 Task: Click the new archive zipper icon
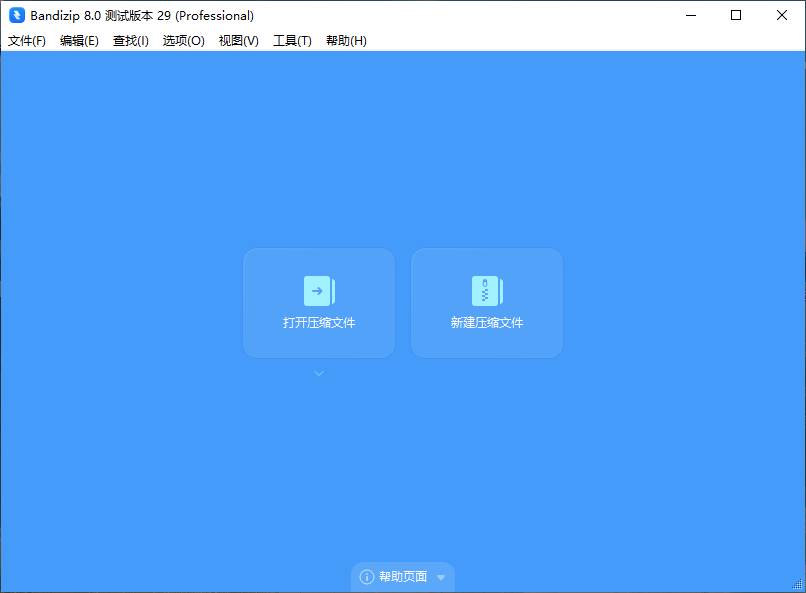[x=487, y=291]
